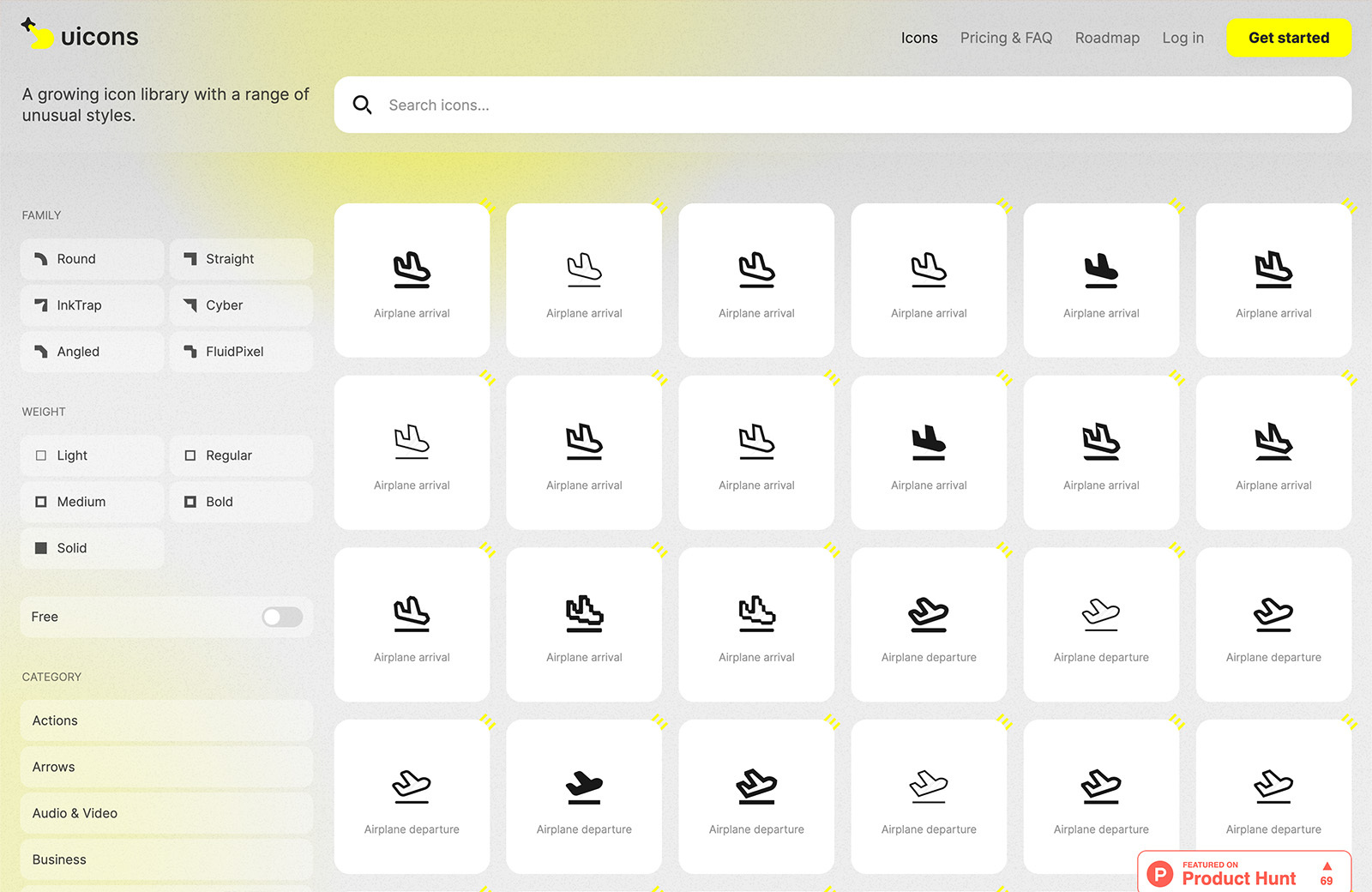This screenshot has width=1372, height=892.
Task: Open second Airplane arrival icon in second row
Action: (x=584, y=453)
